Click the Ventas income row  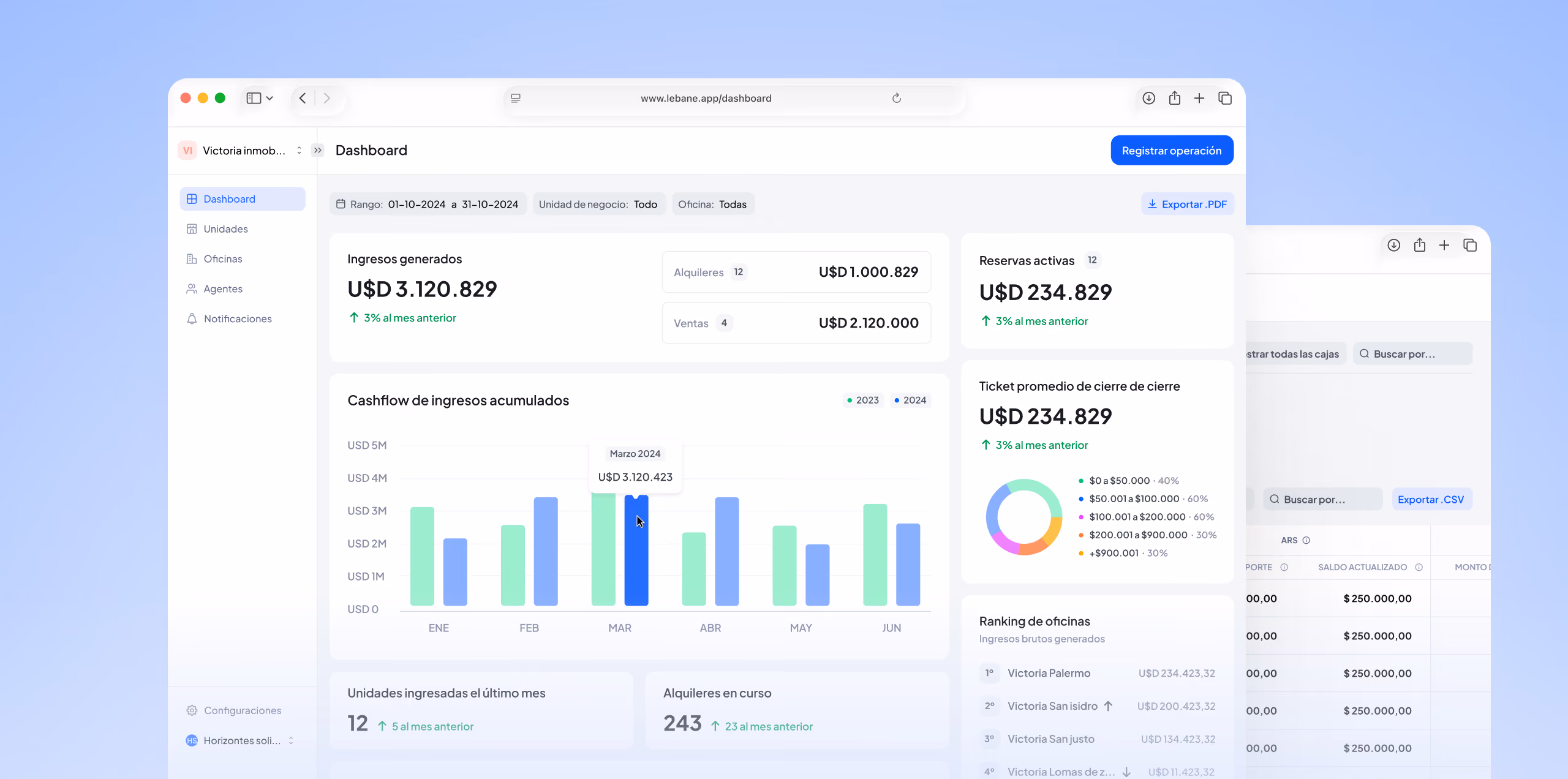(x=796, y=323)
